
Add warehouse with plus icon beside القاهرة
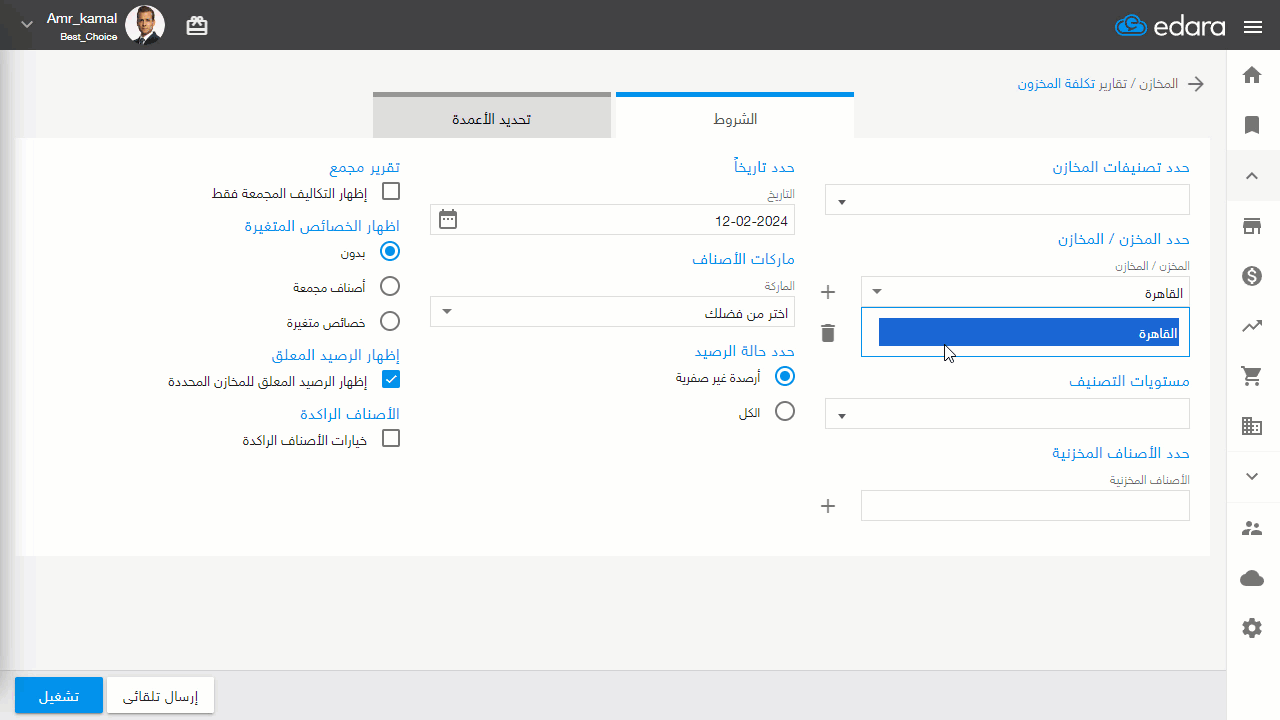(x=827, y=292)
